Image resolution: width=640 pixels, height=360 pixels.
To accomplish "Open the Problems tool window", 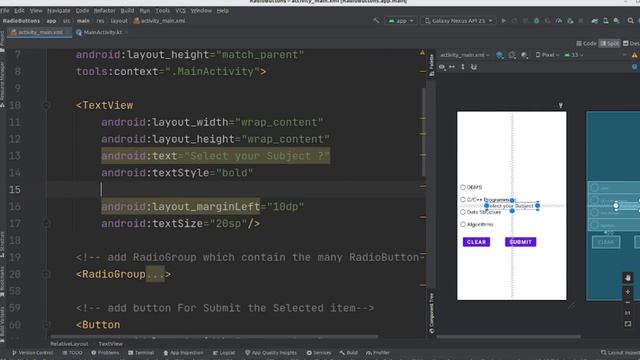I will point(105,353).
